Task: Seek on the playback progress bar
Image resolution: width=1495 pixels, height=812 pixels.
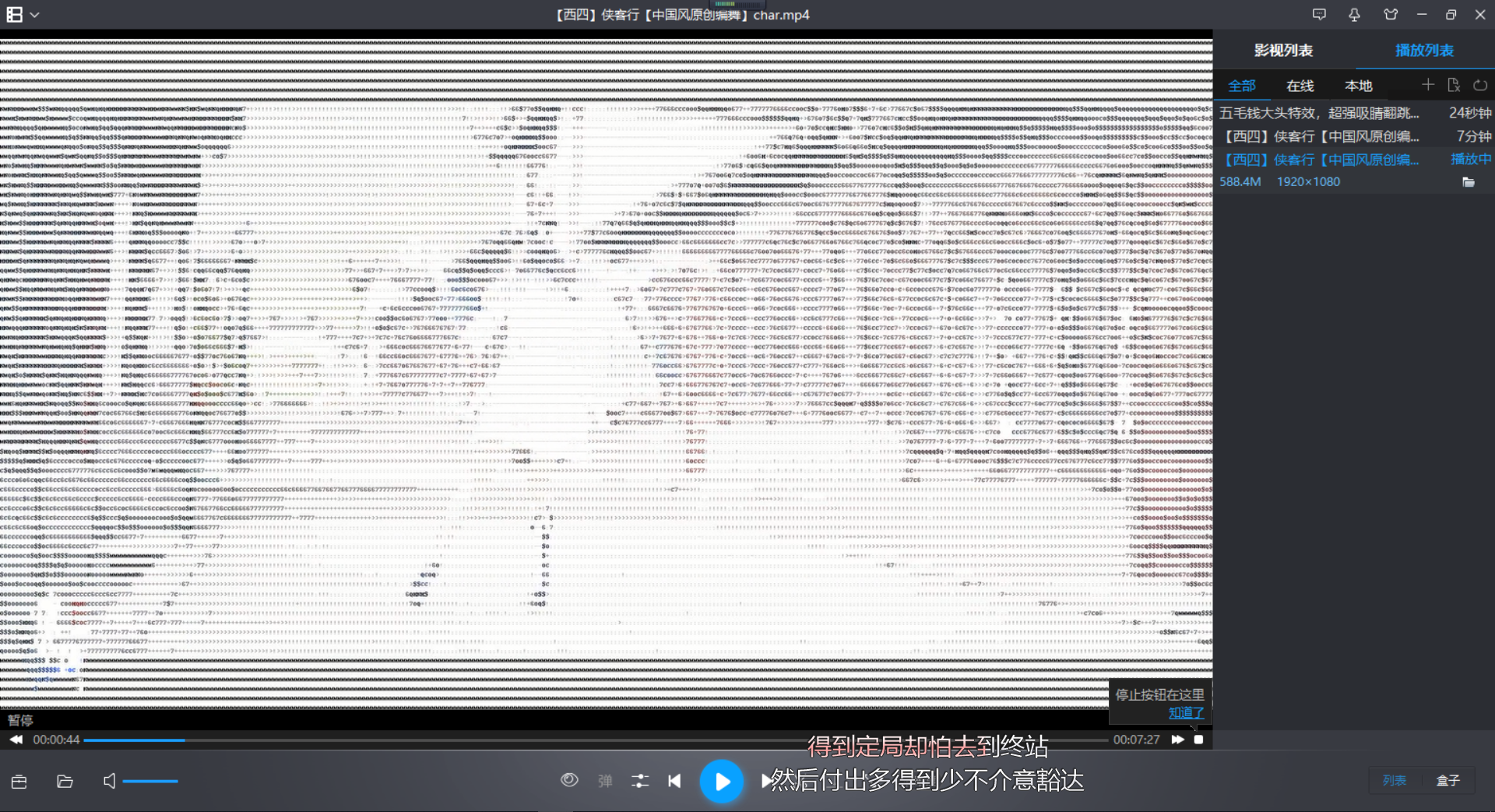Action: pyautogui.click(x=596, y=740)
